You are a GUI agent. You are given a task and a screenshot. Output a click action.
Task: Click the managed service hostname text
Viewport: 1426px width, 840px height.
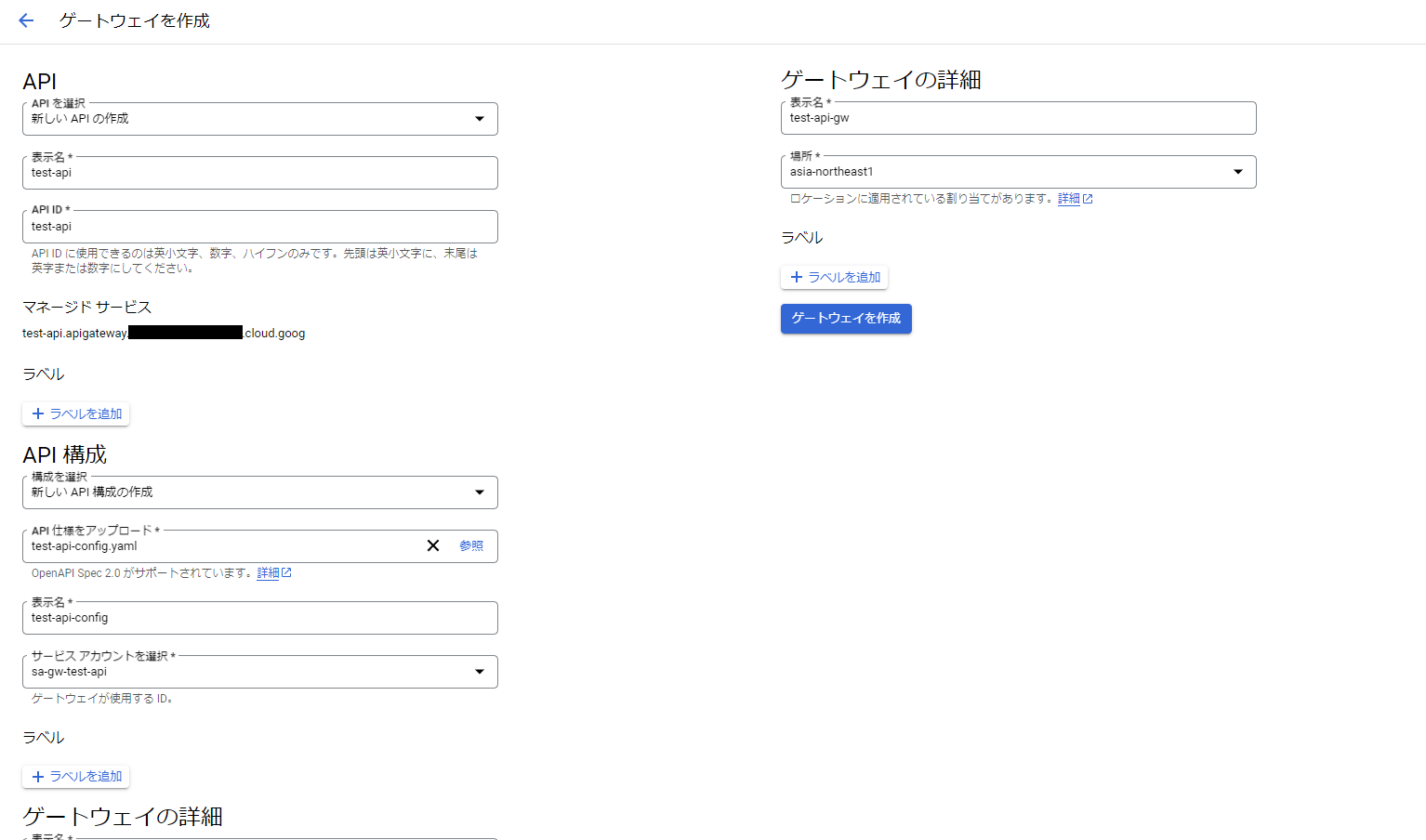point(164,333)
